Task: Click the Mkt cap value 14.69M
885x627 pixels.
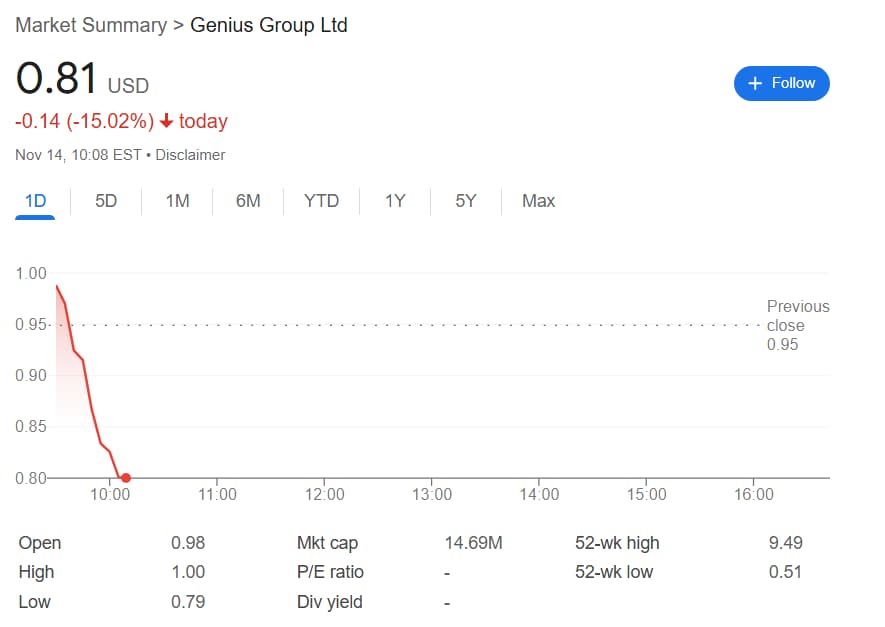Action: [x=473, y=543]
